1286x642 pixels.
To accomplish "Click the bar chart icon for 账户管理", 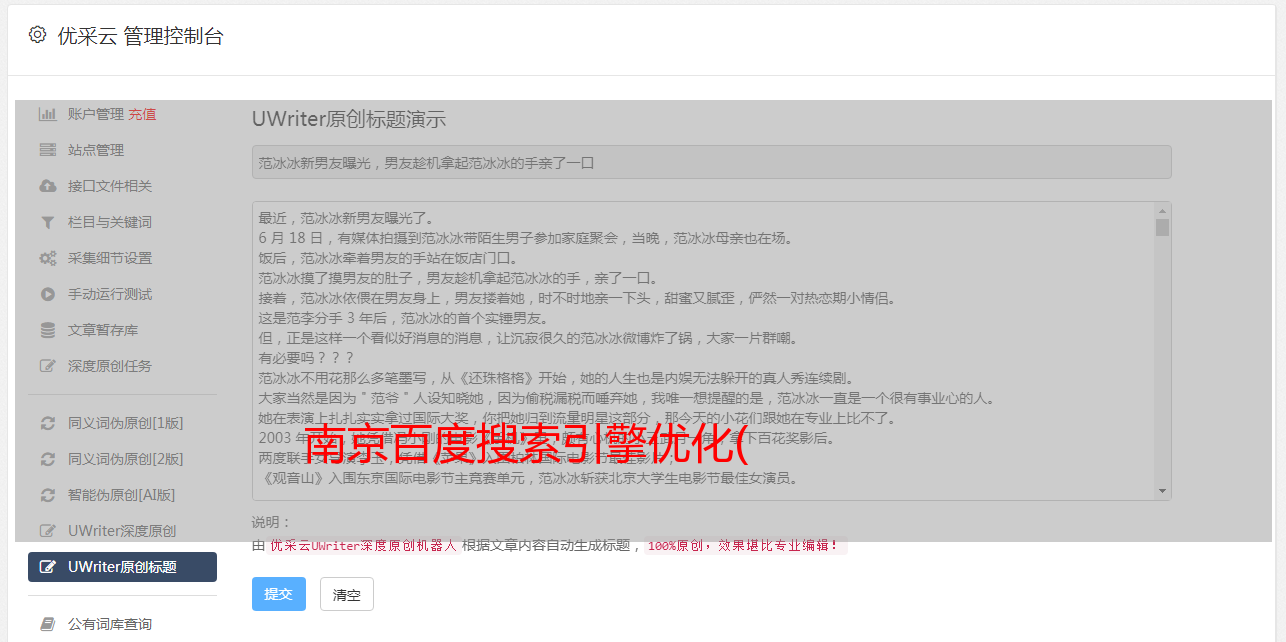I will point(47,114).
